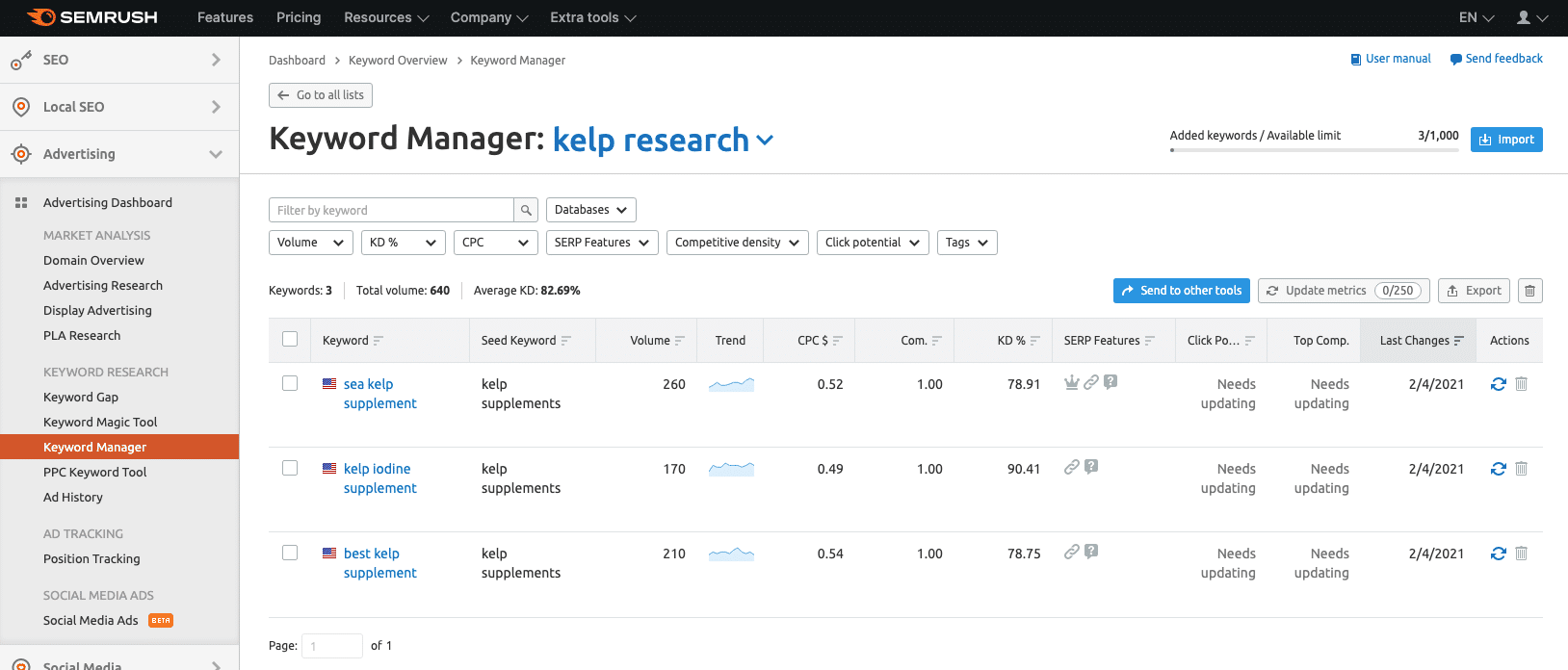
Task: Click trend chart for kelp iodine supplement
Action: pos(731,469)
